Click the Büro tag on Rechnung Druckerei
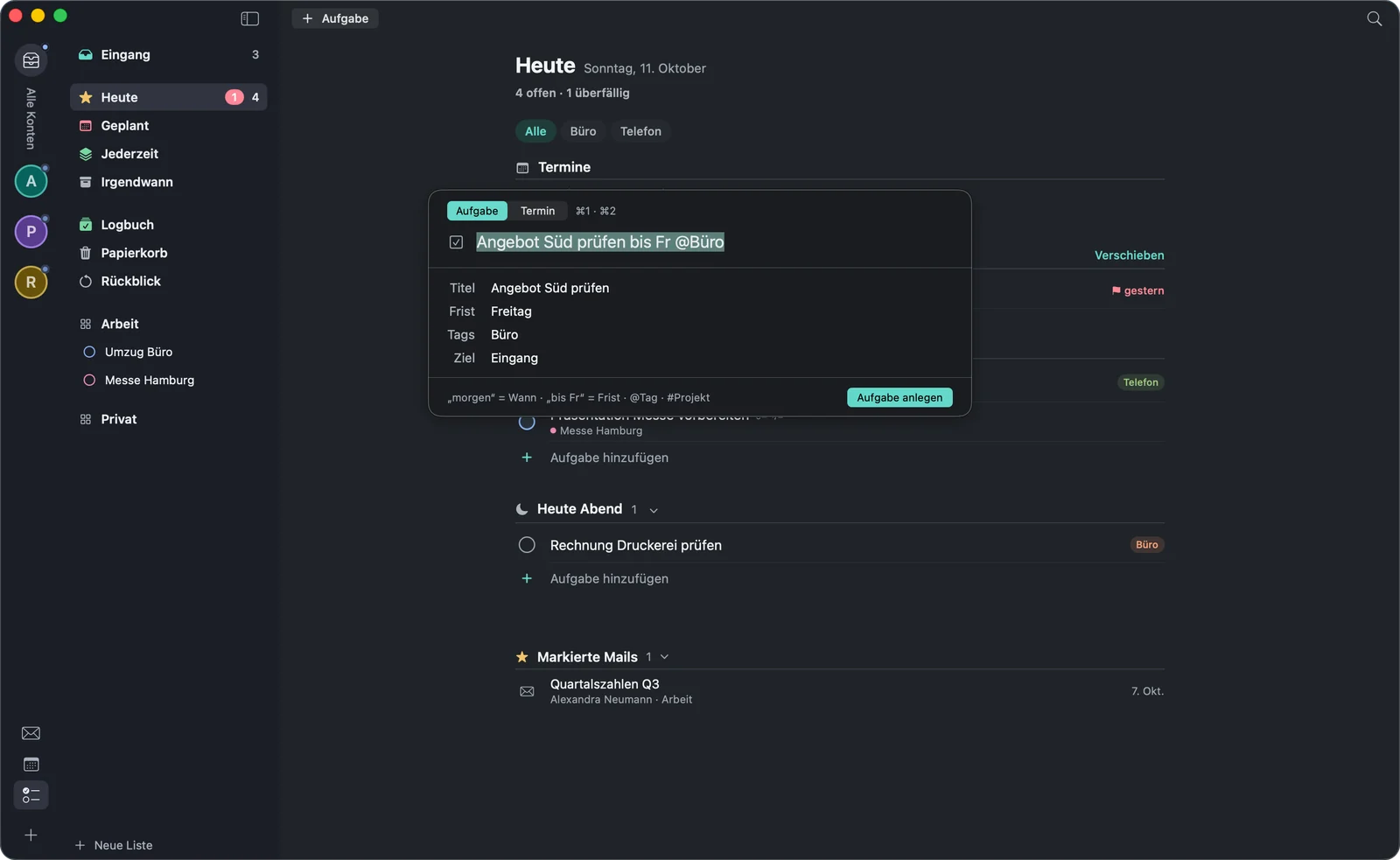 click(x=1146, y=545)
